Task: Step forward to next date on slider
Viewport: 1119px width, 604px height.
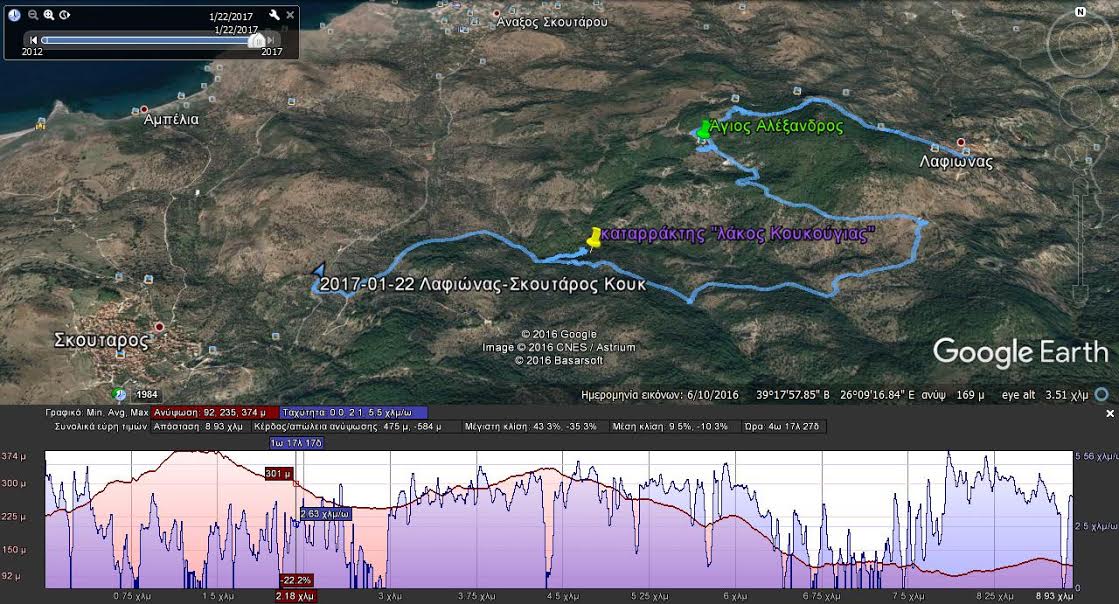Action: [x=271, y=41]
